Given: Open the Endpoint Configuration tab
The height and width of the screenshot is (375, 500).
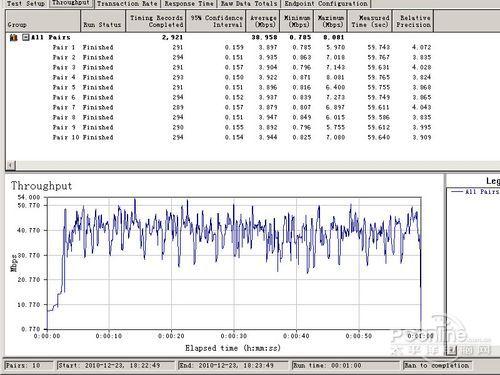Looking at the screenshot, I should coord(326,4).
